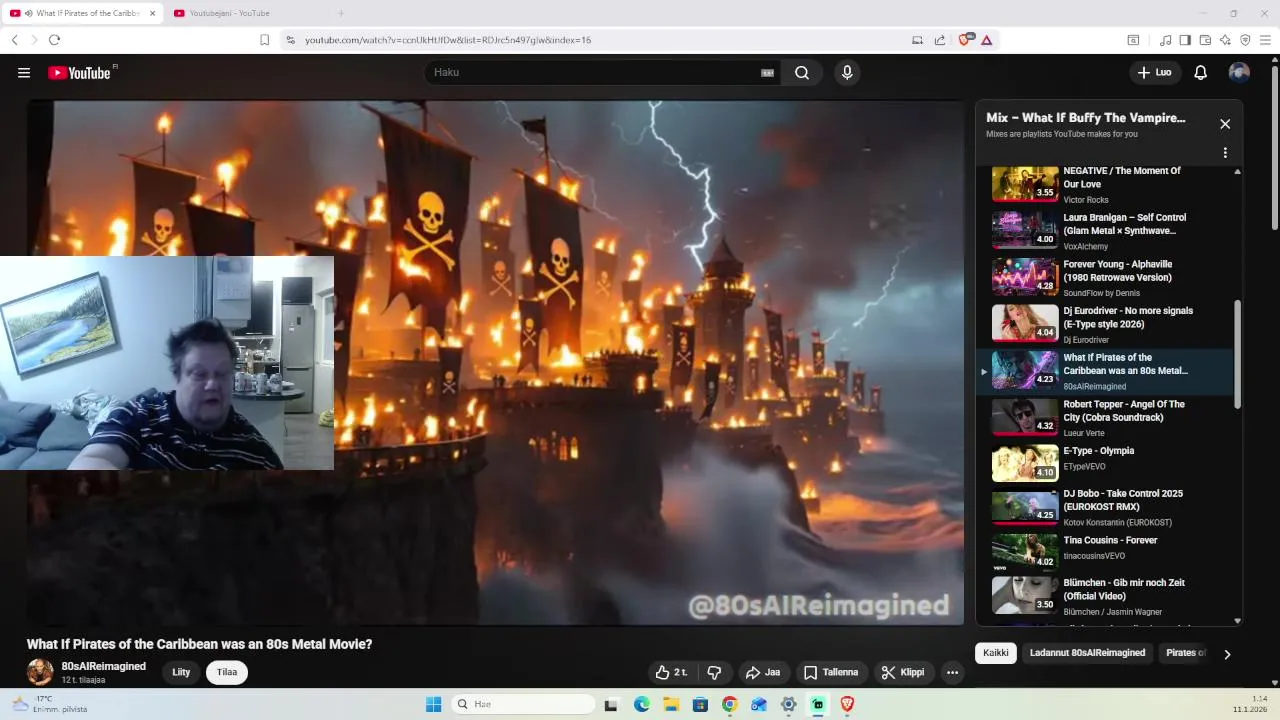Select the Kaikki filter chip

tap(996, 653)
